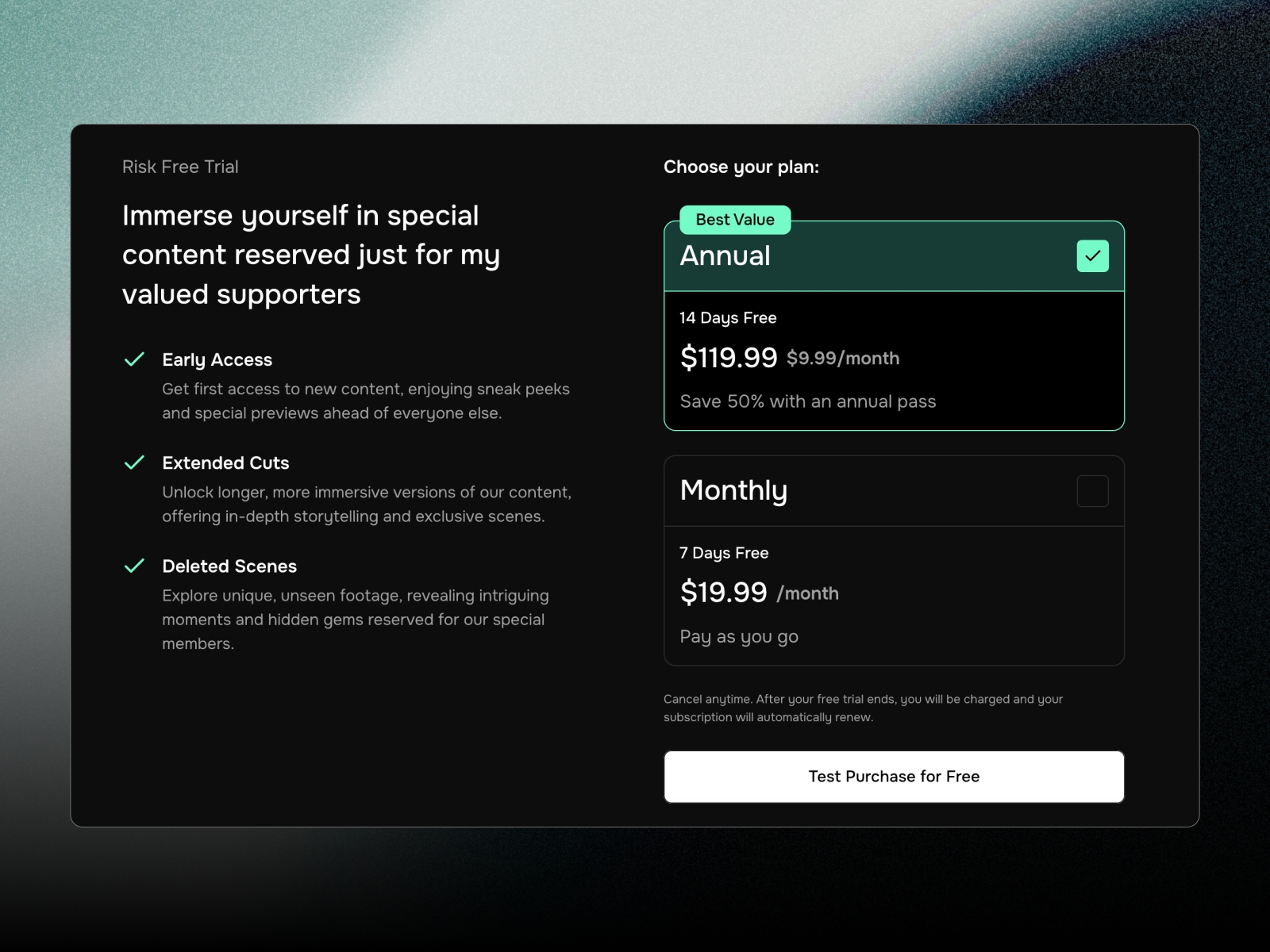
Task: Click the Cancel anytime disclaimer text
Action: [x=863, y=708]
